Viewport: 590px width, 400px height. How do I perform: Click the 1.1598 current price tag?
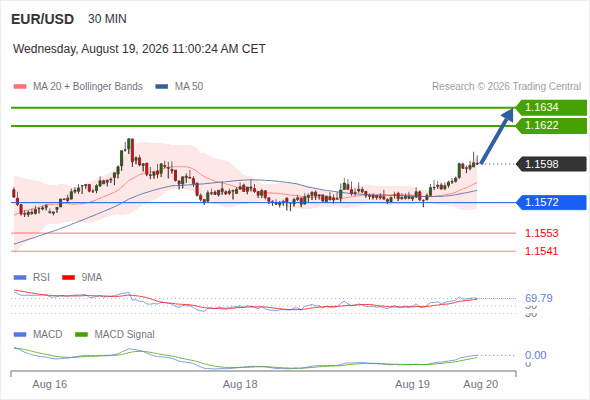click(551, 164)
